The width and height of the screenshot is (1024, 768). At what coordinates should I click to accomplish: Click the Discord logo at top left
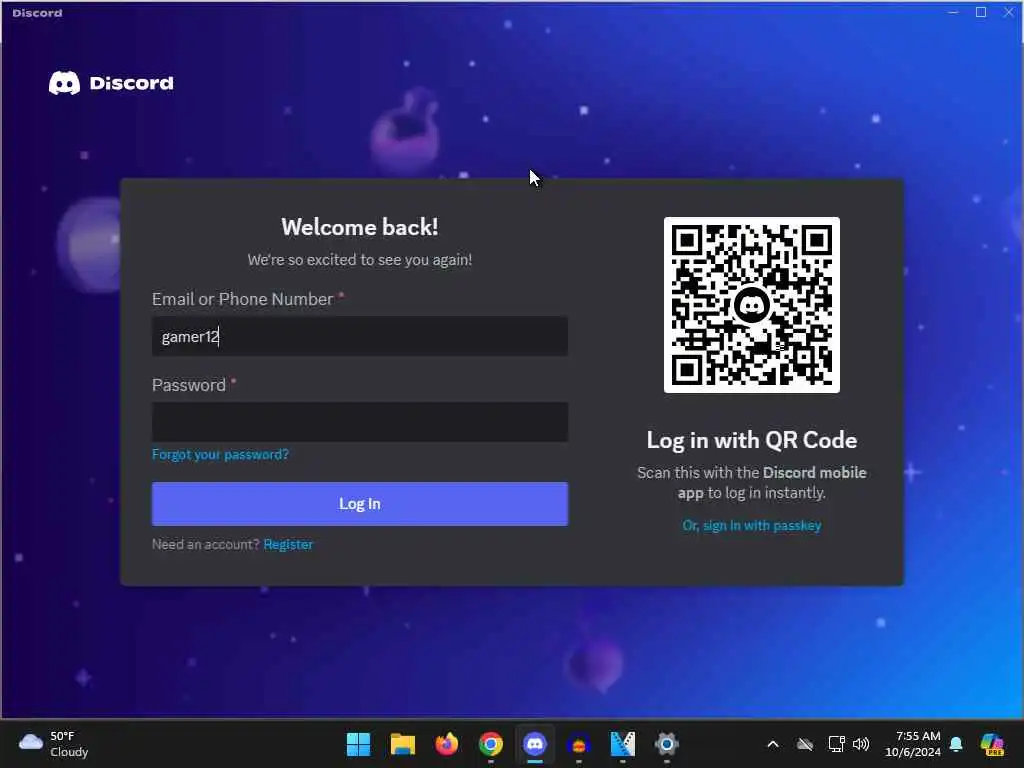[111, 83]
